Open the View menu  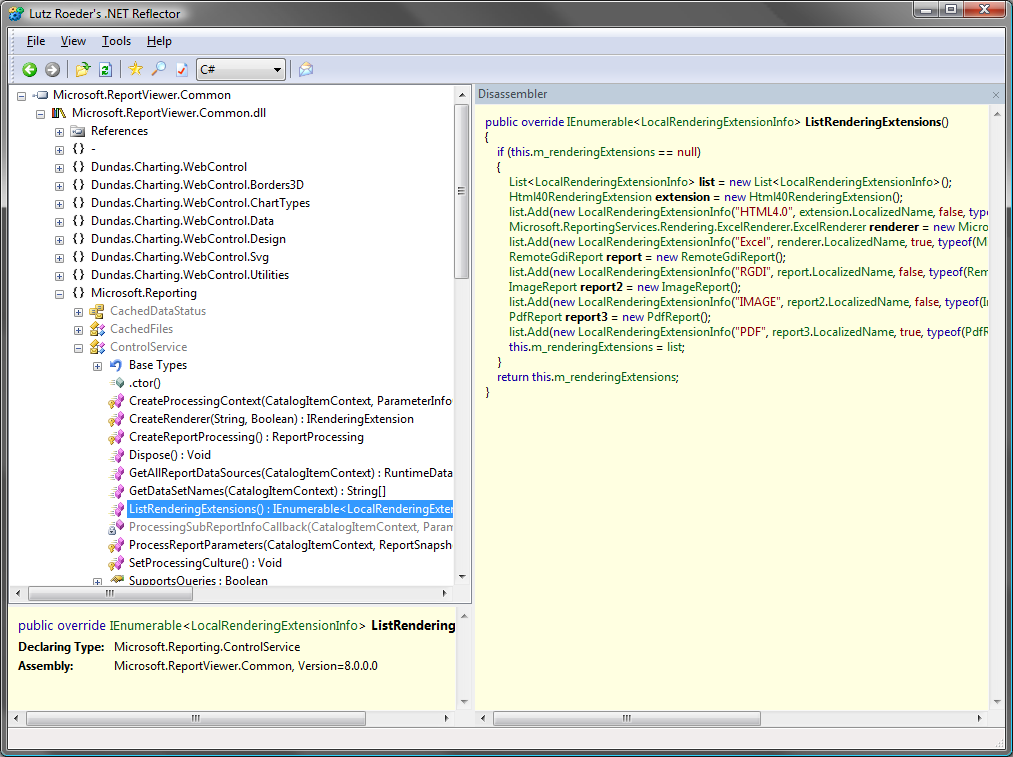pos(73,41)
